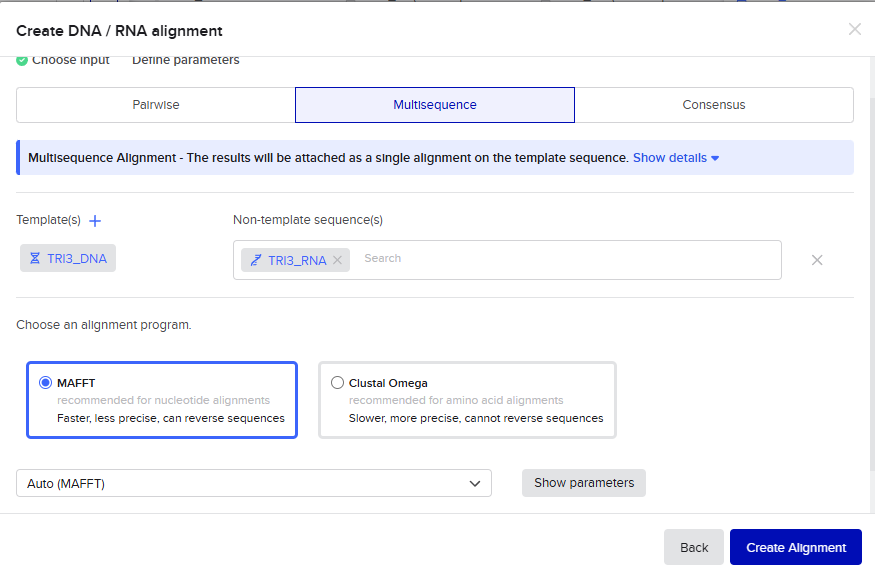Close the Create DNA / RNA alignment dialog
This screenshot has height=574, width=875.
854,29
